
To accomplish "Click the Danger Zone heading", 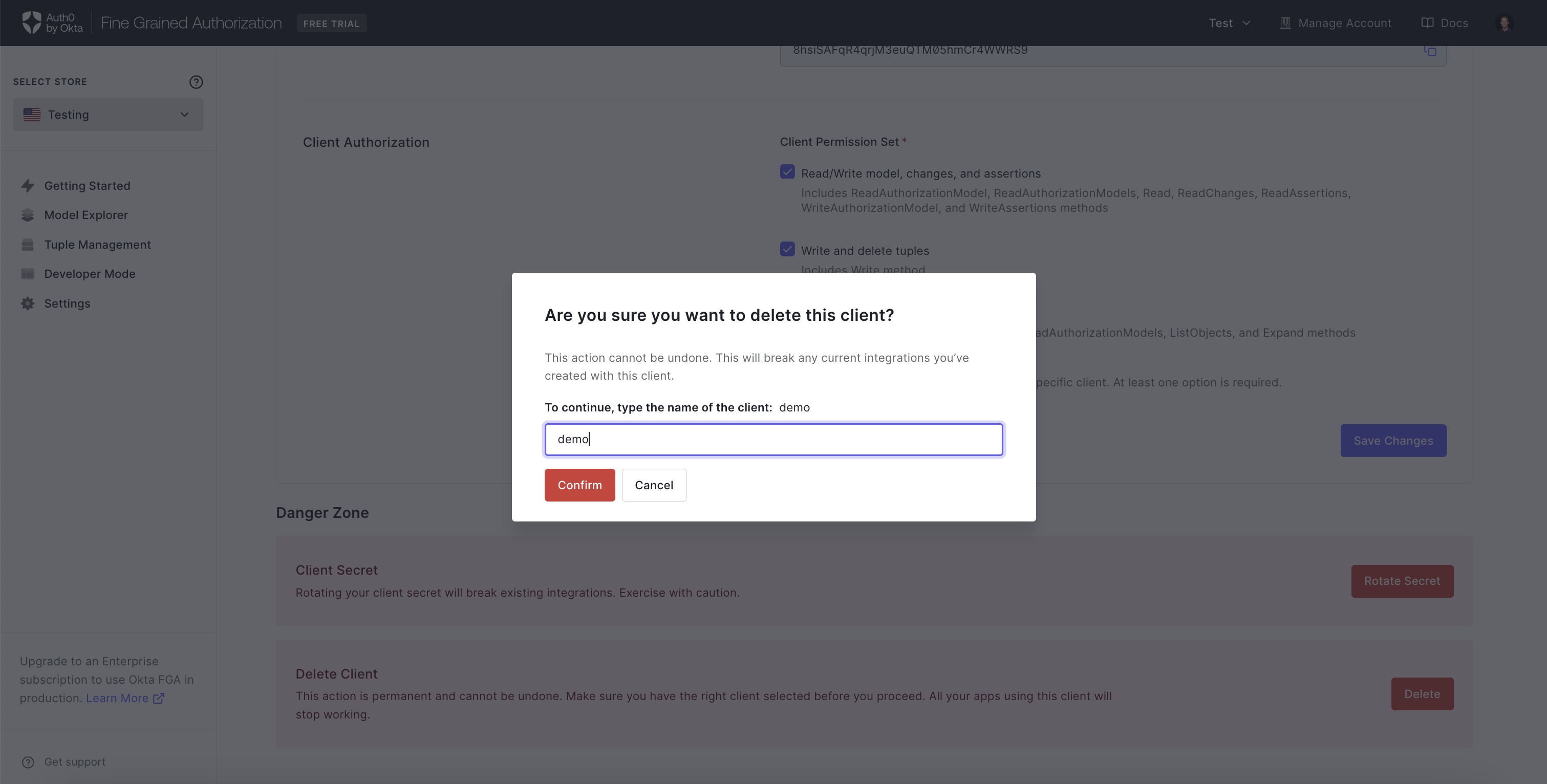I will [323, 513].
